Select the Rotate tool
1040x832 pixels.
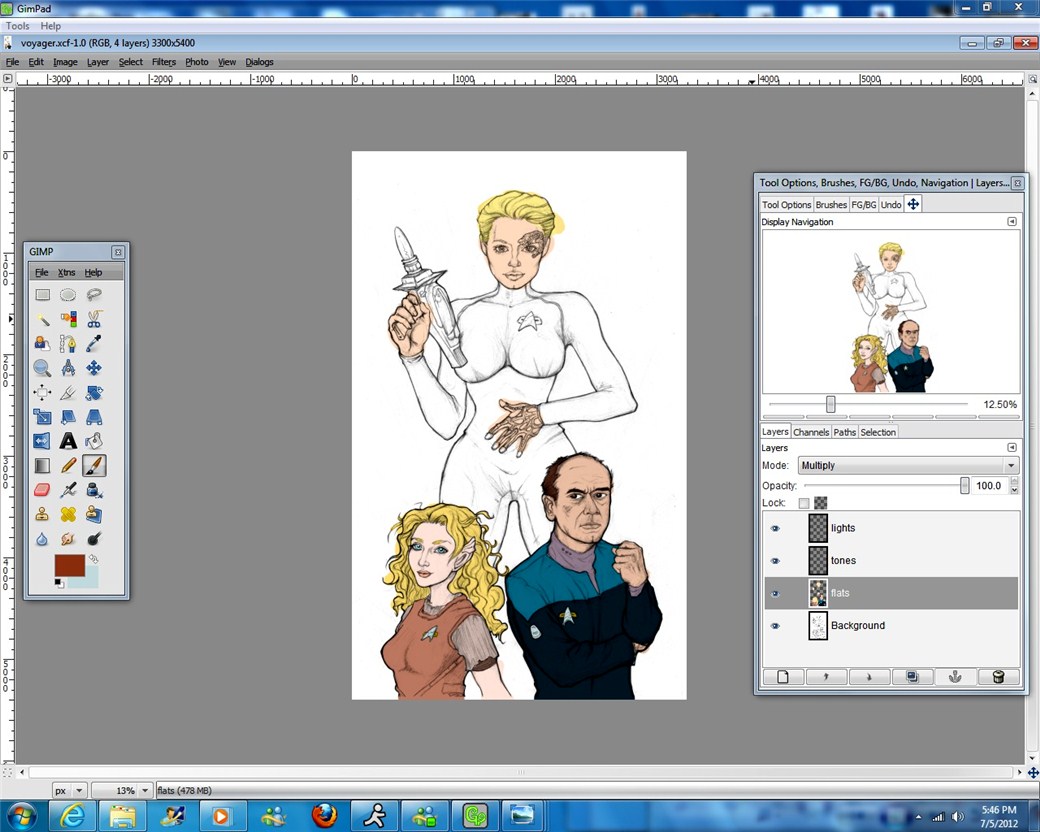(x=94, y=393)
